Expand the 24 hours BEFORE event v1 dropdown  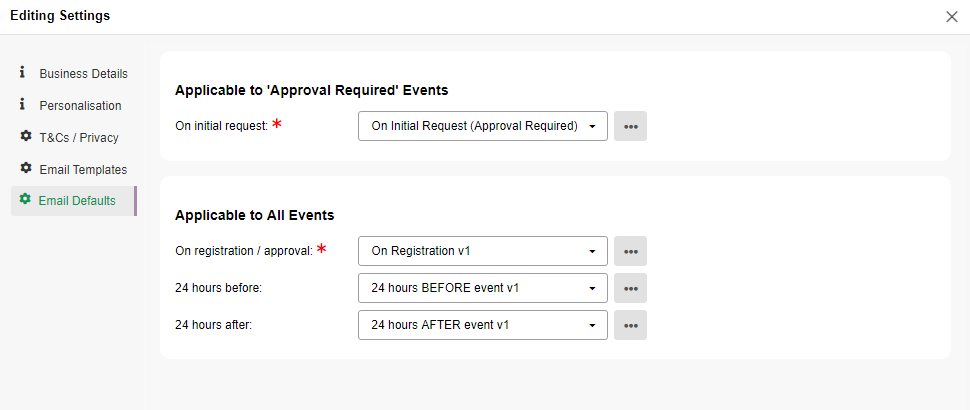(x=483, y=288)
